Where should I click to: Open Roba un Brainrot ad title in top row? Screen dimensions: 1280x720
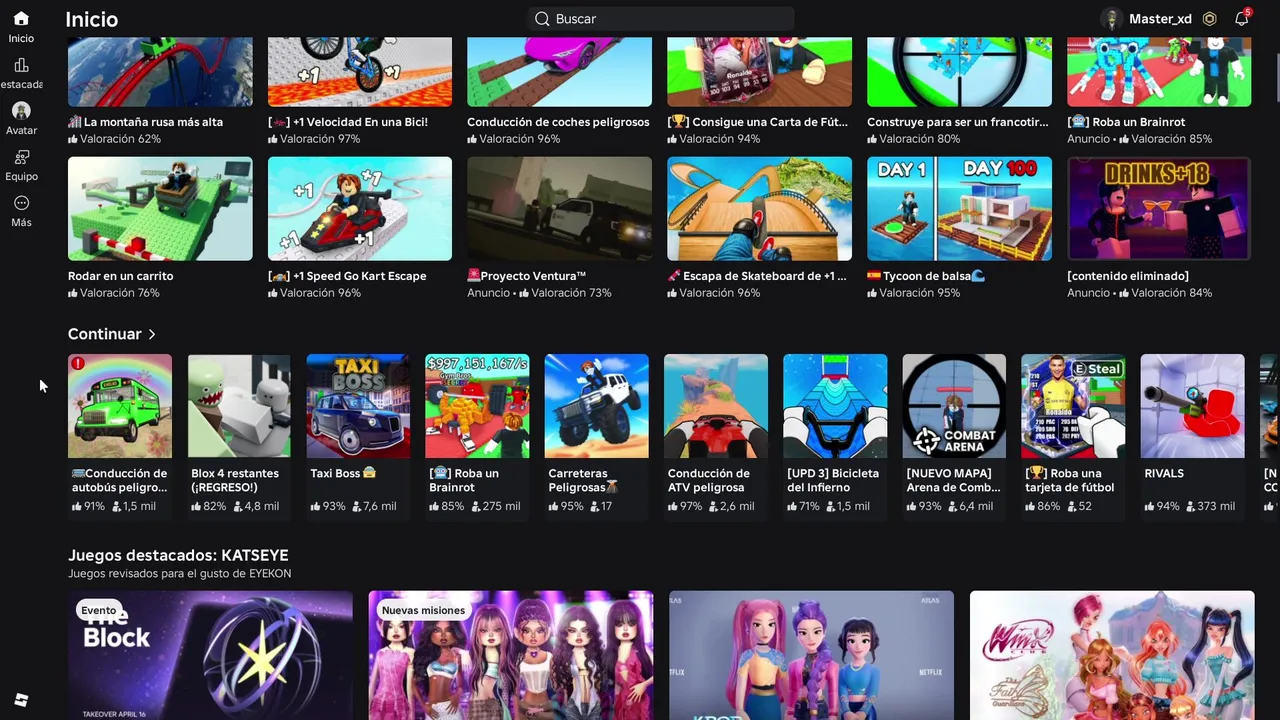[x=1126, y=122]
